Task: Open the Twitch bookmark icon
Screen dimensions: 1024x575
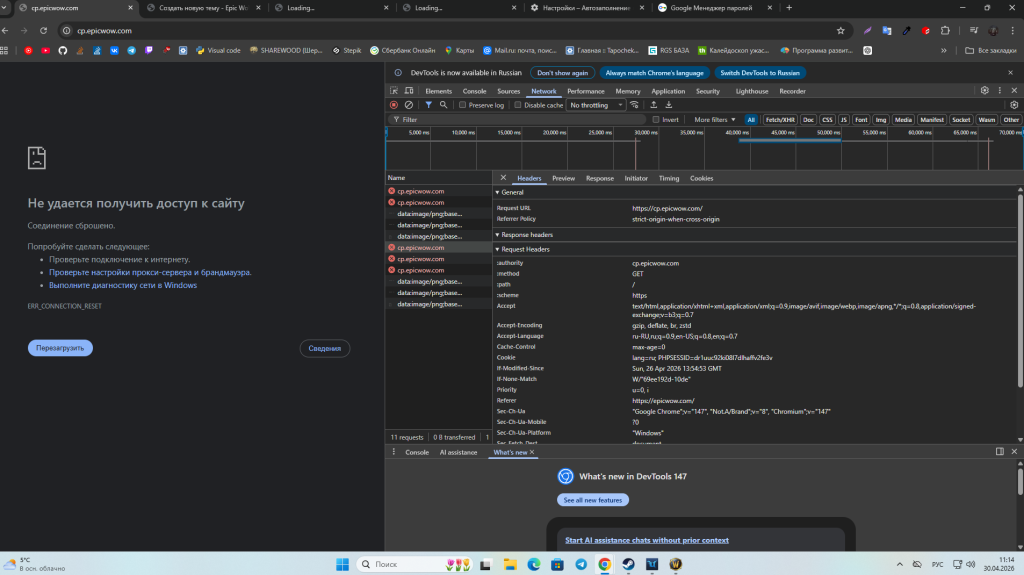Action: tap(149, 50)
